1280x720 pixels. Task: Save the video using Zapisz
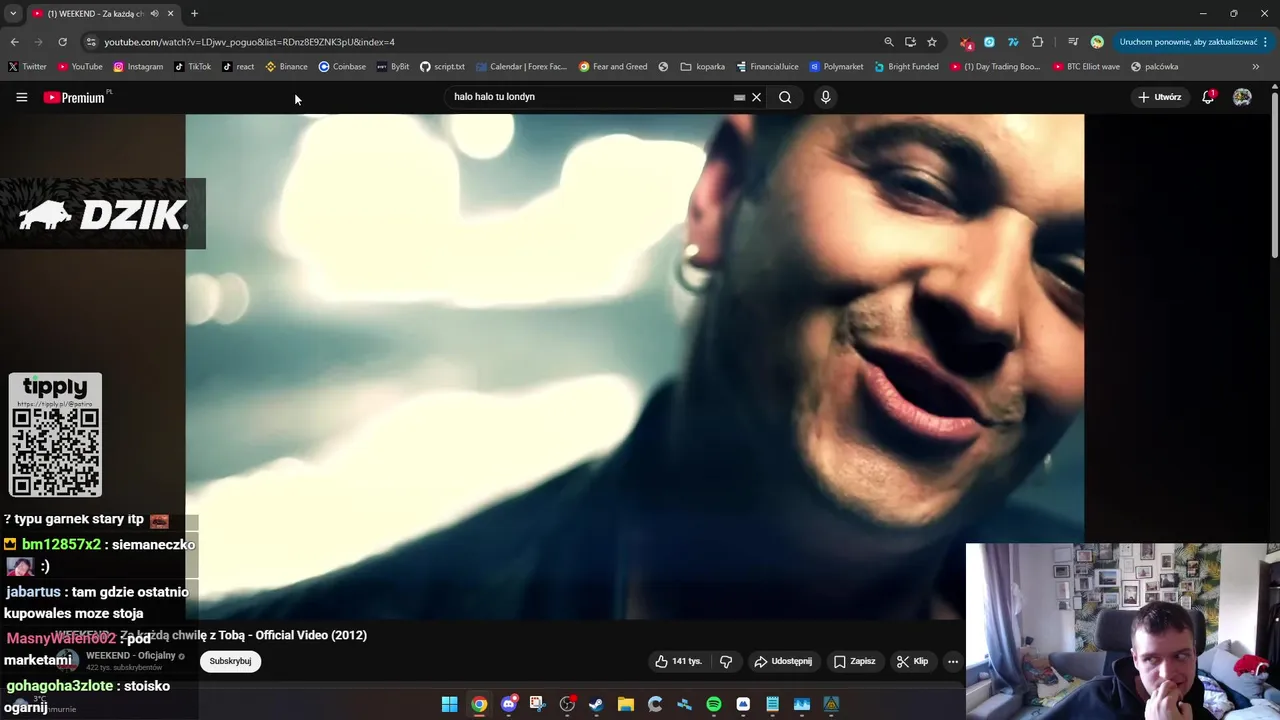click(x=854, y=661)
